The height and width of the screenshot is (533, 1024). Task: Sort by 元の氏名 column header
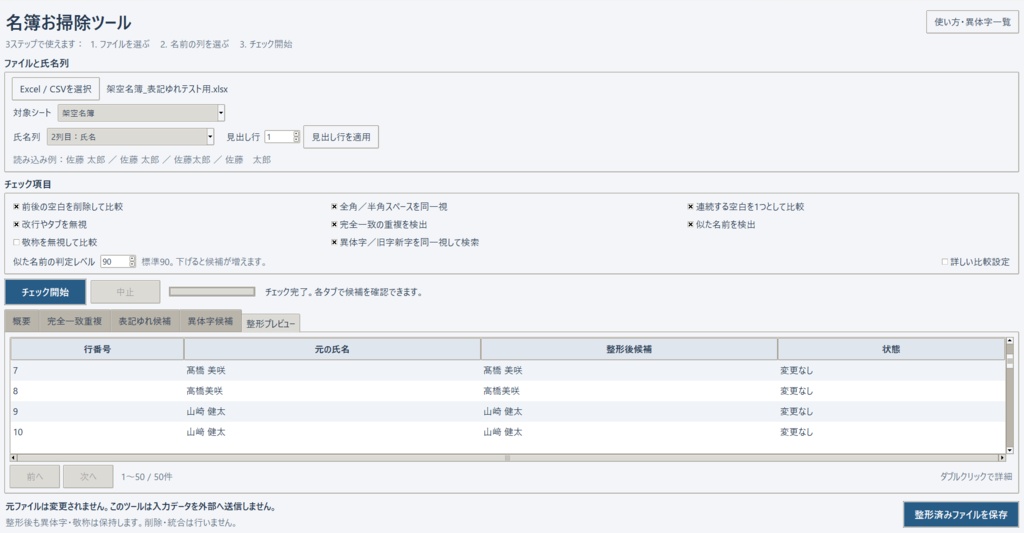pyautogui.click(x=332, y=349)
